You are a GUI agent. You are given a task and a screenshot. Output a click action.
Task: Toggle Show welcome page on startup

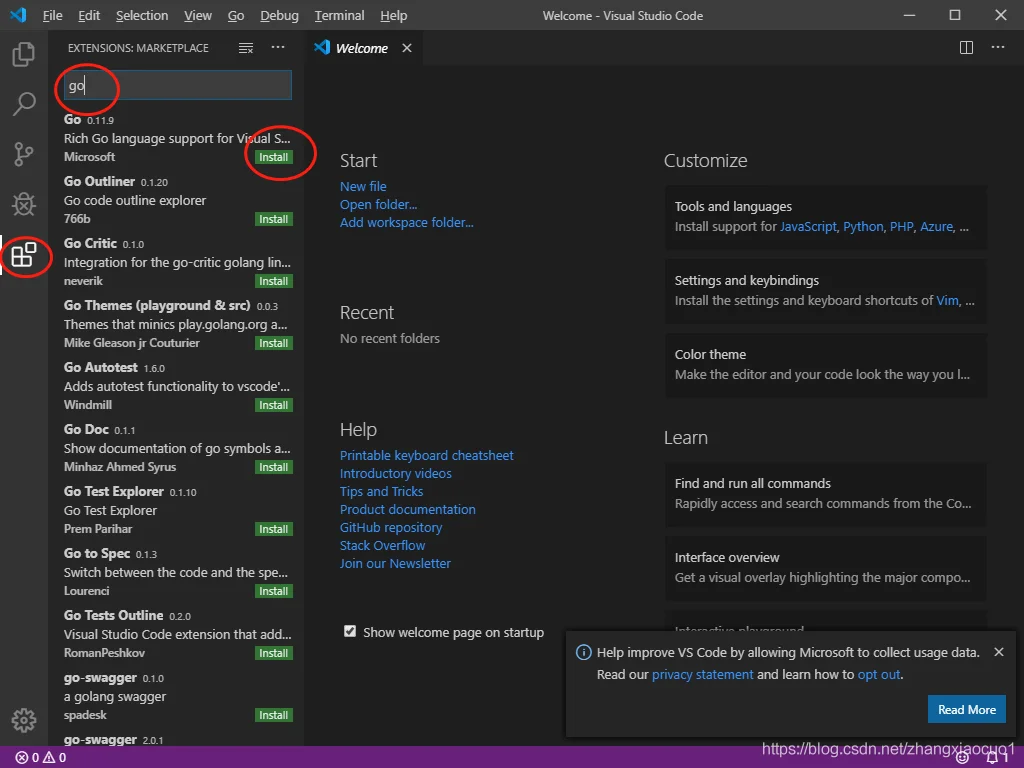pyautogui.click(x=350, y=632)
